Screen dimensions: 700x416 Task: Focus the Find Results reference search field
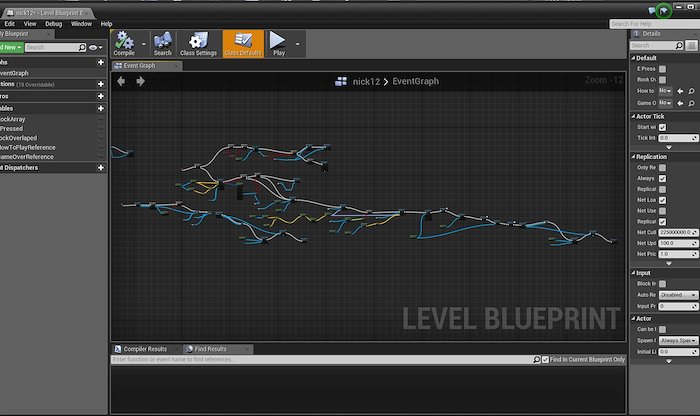[321, 359]
